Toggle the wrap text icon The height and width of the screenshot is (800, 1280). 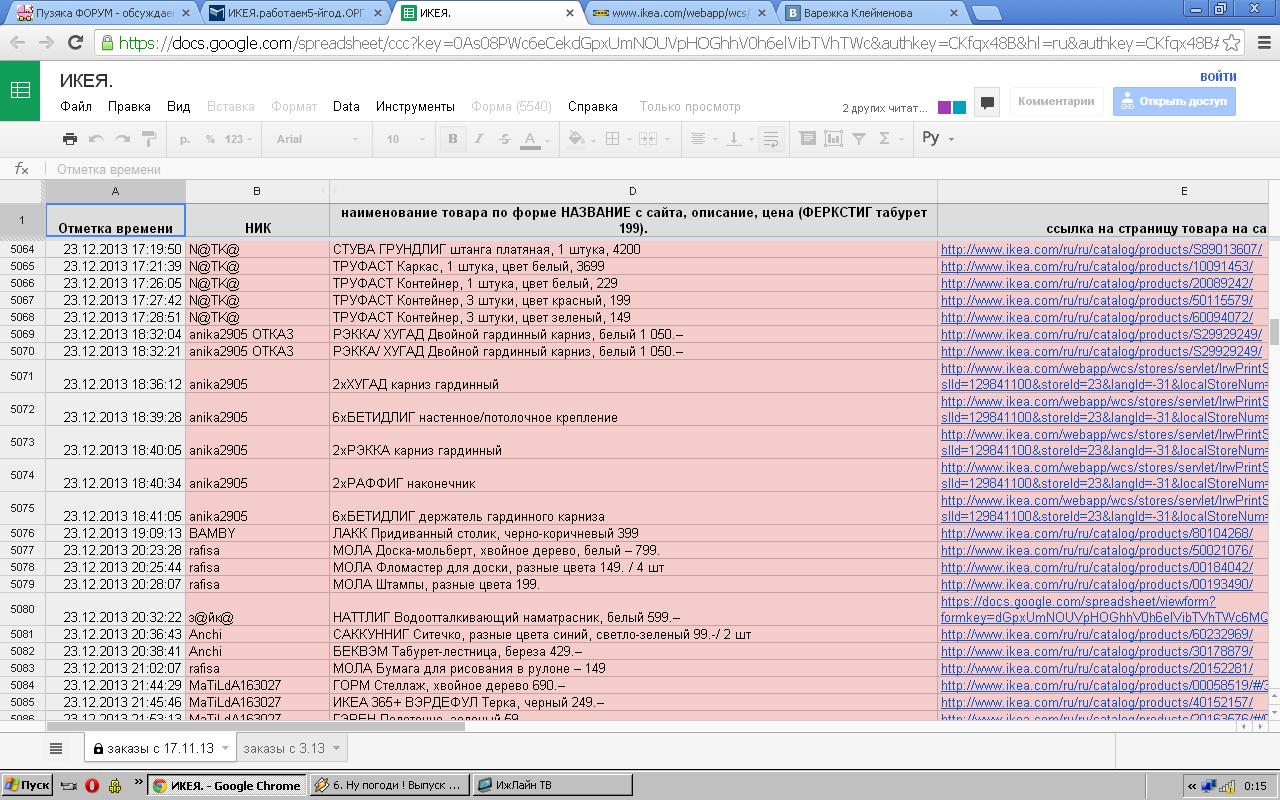click(x=770, y=139)
